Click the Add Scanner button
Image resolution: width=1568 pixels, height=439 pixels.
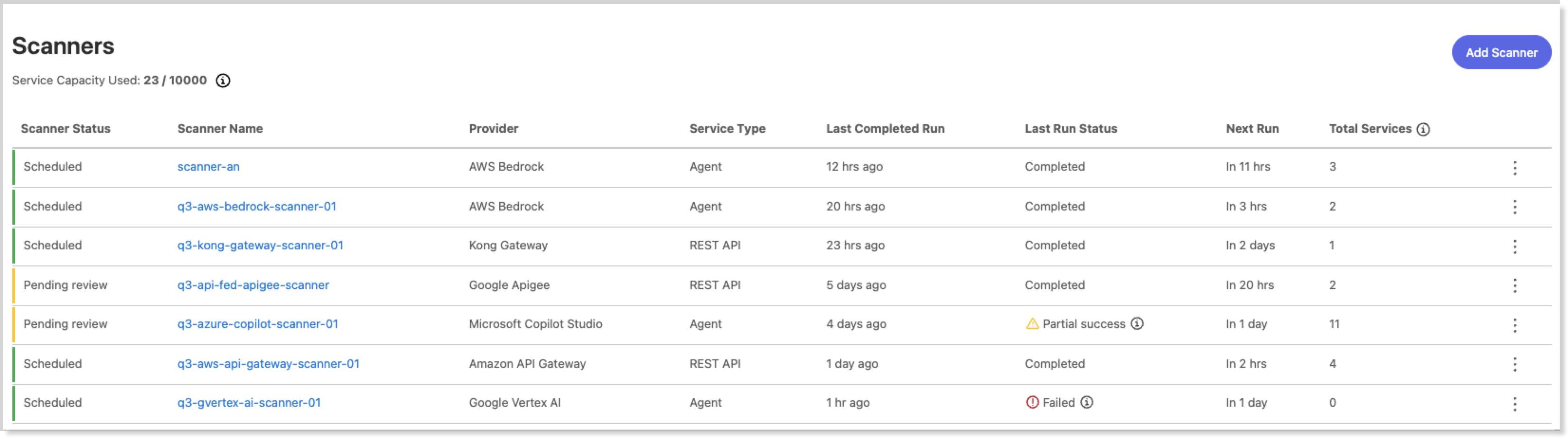pyautogui.click(x=1501, y=53)
